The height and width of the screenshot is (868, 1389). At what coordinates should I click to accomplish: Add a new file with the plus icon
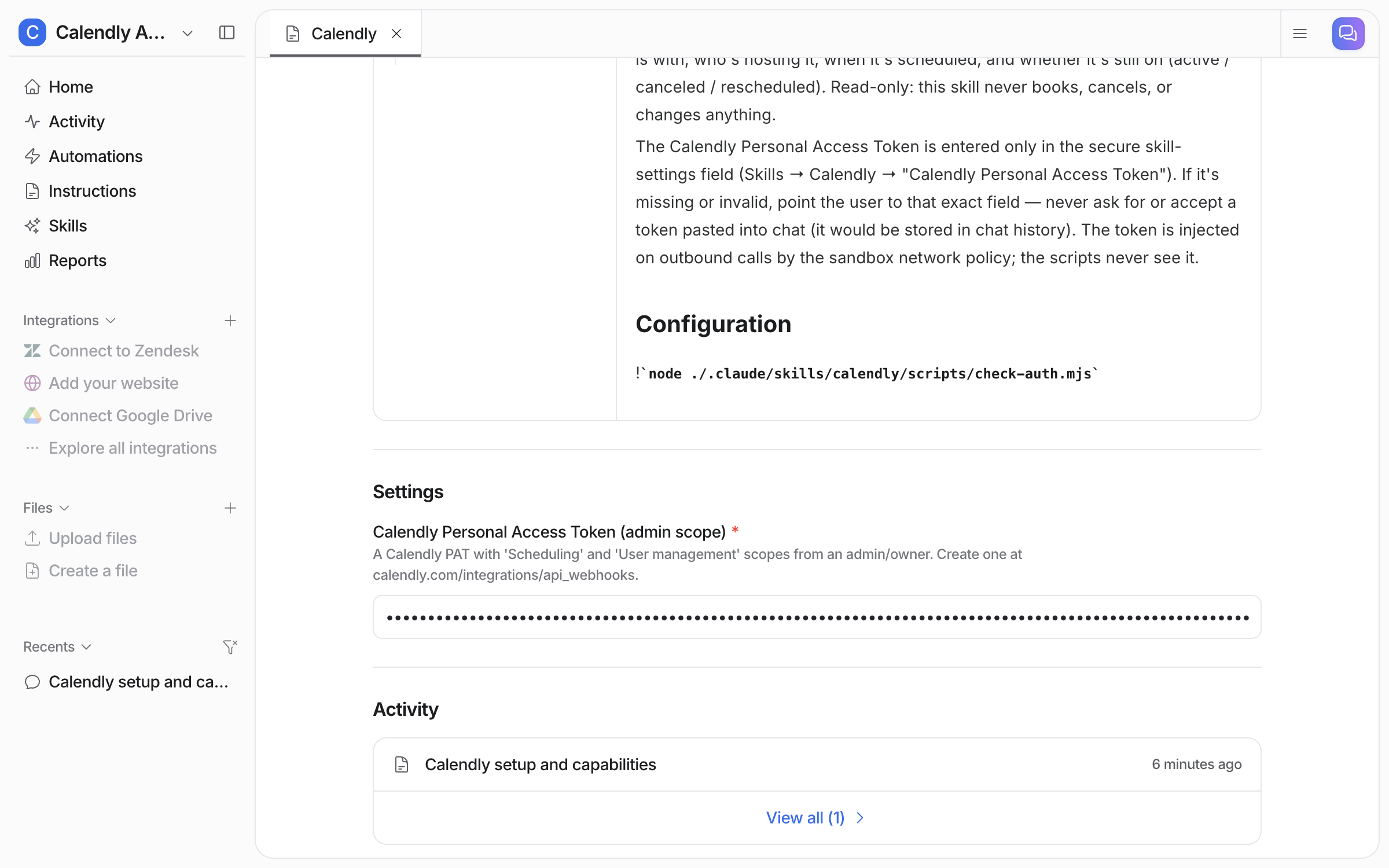pos(230,508)
